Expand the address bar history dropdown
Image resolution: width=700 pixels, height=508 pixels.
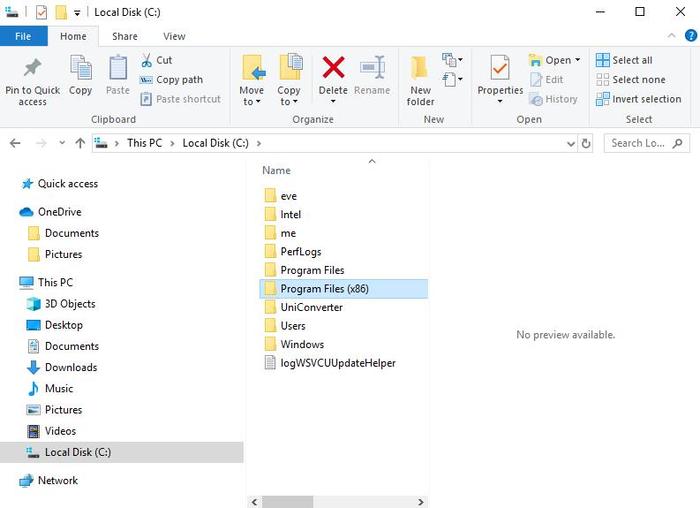point(571,144)
